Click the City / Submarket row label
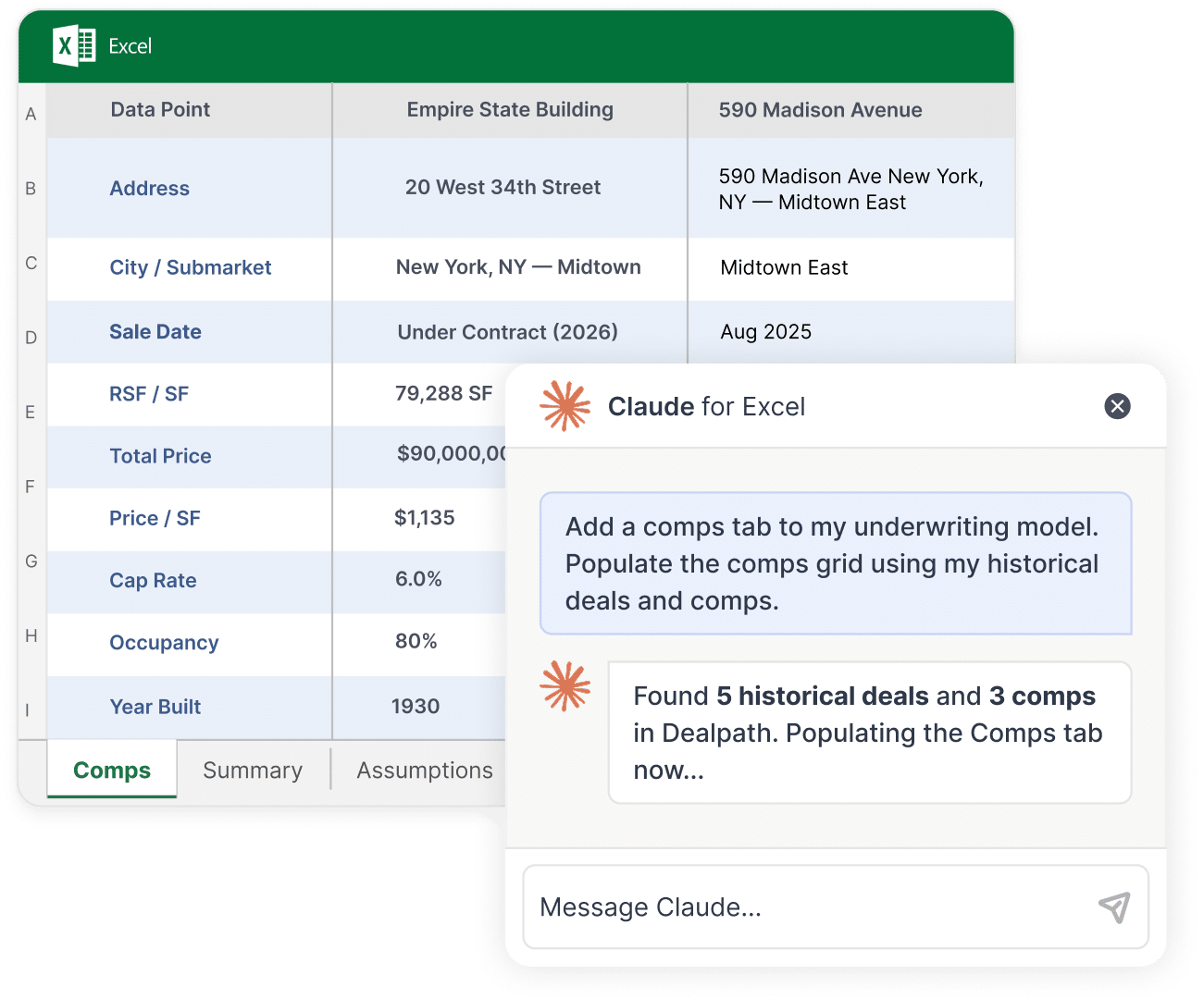 [x=191, y=267]
